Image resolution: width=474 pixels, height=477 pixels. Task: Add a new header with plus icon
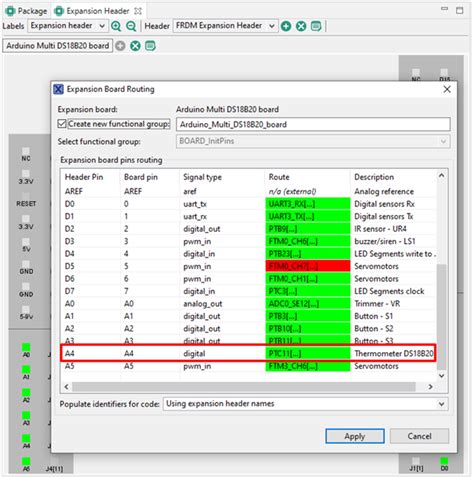tap(286, 26)
